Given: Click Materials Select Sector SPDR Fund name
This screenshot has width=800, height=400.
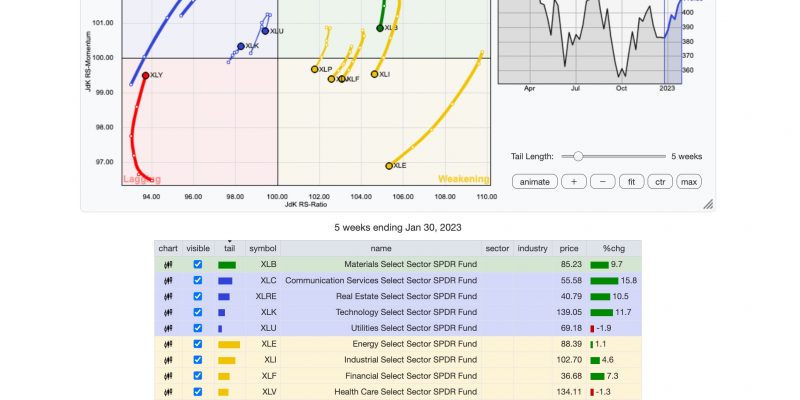Looking at the screenshot, I should 411,265.
